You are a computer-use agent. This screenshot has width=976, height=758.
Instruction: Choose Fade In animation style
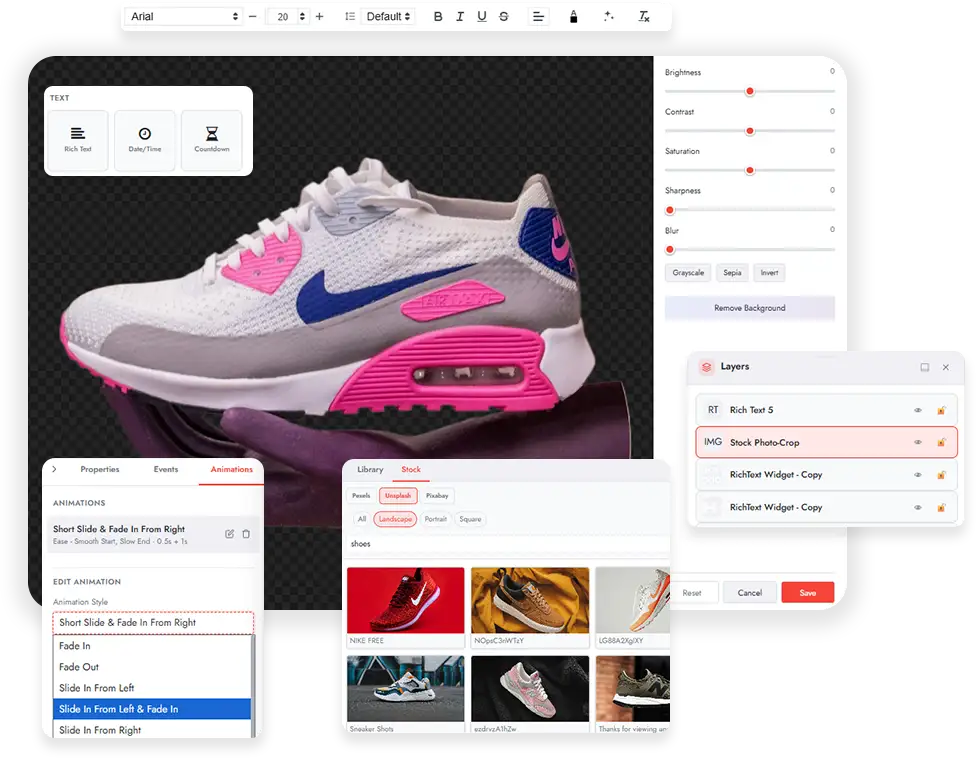tap(152, 646)
